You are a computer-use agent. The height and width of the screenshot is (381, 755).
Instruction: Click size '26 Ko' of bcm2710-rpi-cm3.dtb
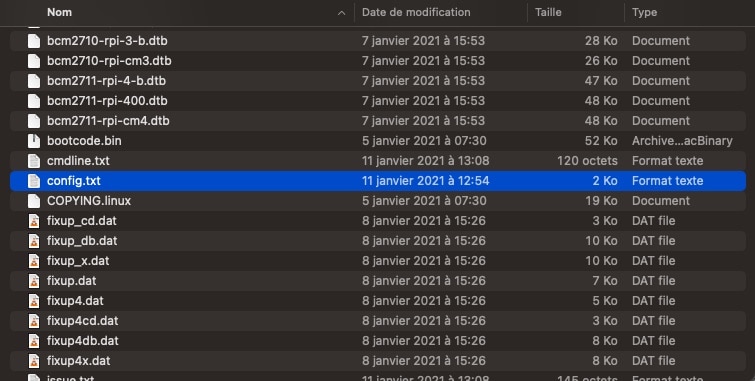click(601, 61)
